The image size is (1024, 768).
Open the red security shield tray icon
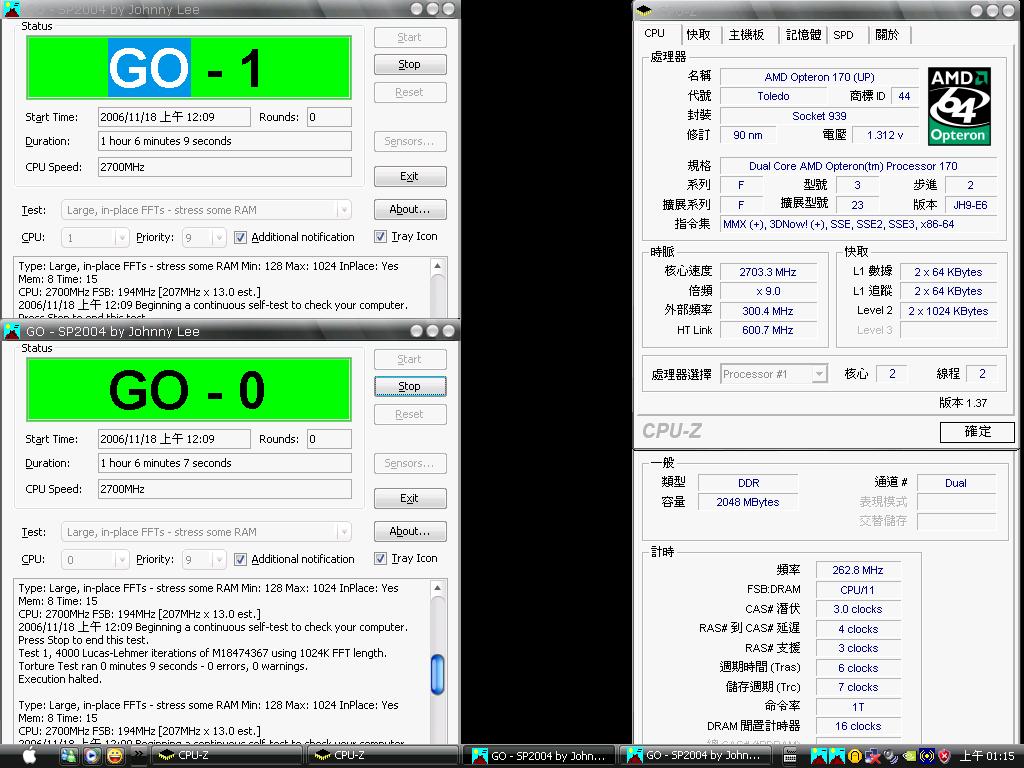pos(944,756)
